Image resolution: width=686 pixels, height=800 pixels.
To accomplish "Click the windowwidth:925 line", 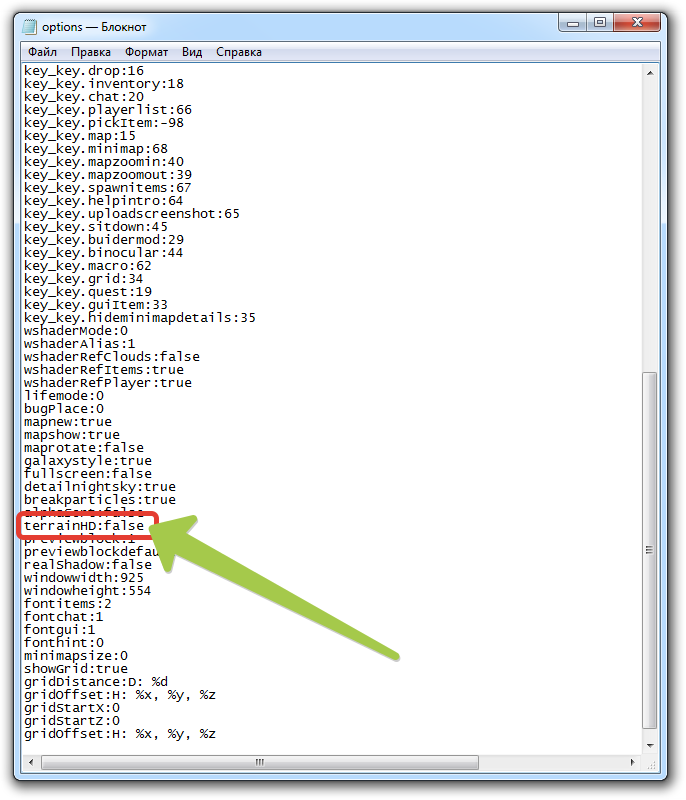I will click(84, 578).
